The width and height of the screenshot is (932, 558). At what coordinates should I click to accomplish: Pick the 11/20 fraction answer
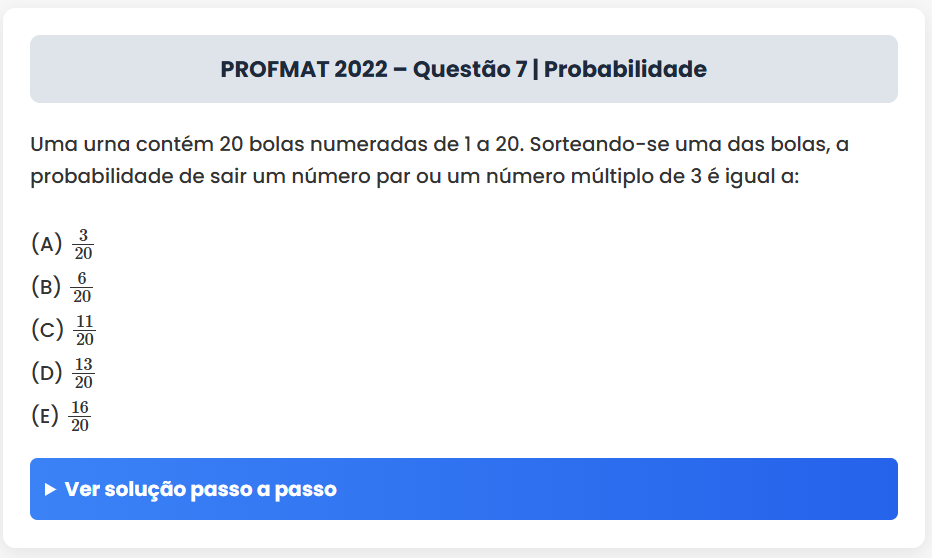pyautogui.click(x=85, y=330)
